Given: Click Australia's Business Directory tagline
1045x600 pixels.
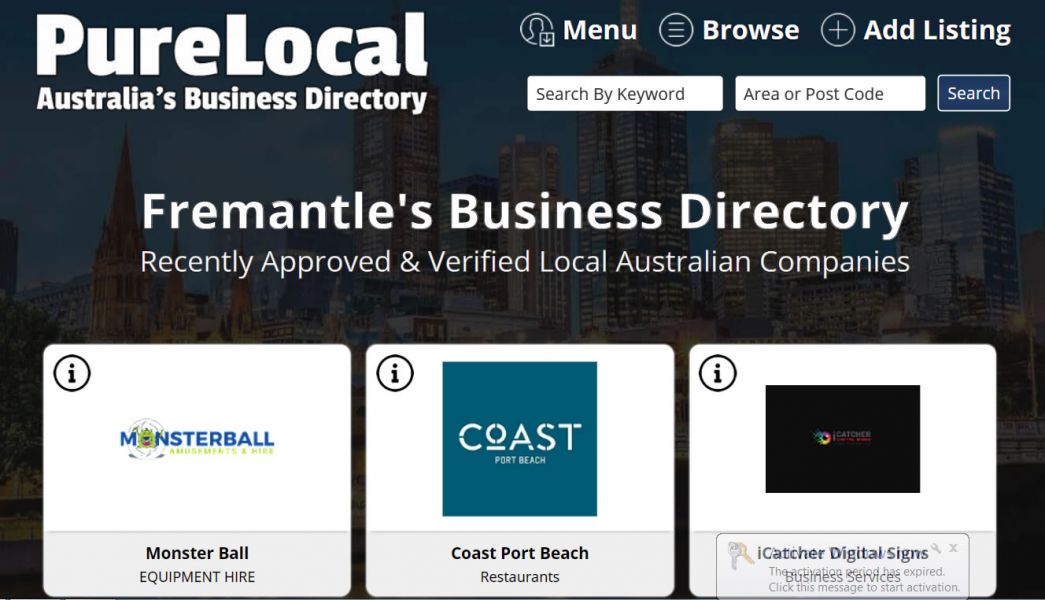Looking at the screenshot, I should tap(231, 99).
